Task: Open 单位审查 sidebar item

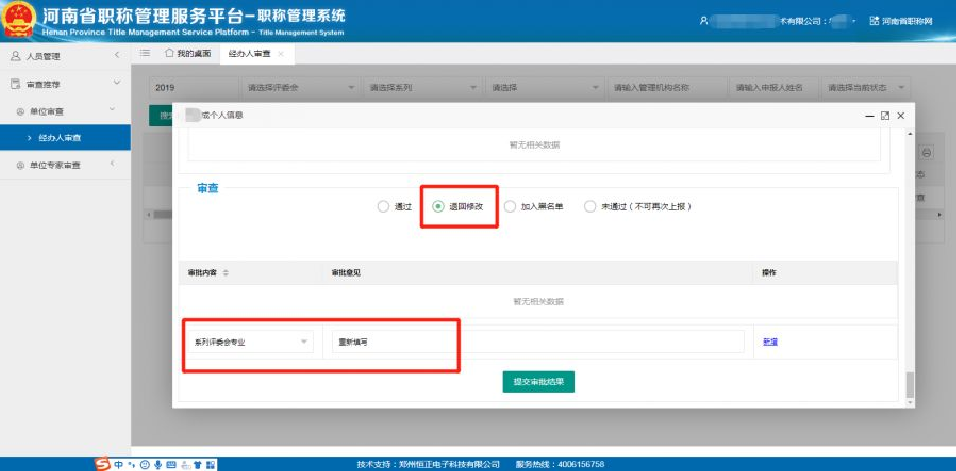Action: tap(65, 112)
